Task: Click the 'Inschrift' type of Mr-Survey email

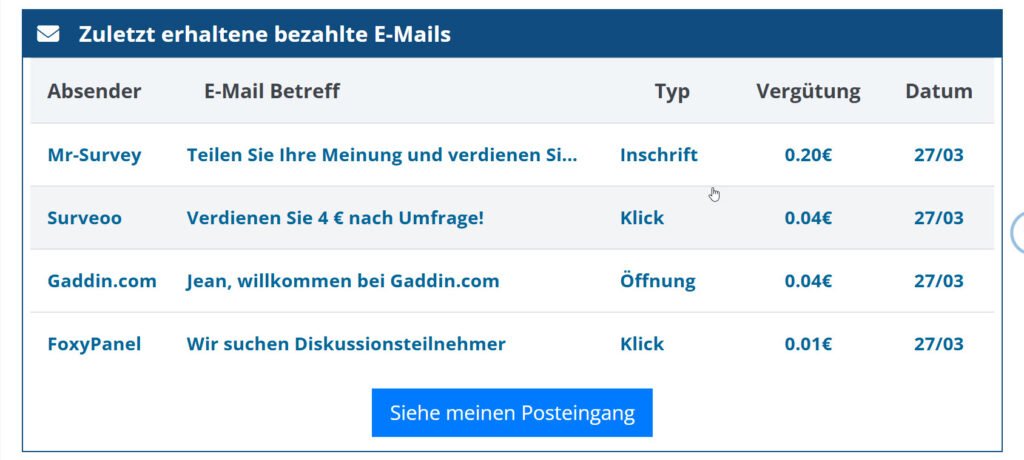Action: (659, 155)
